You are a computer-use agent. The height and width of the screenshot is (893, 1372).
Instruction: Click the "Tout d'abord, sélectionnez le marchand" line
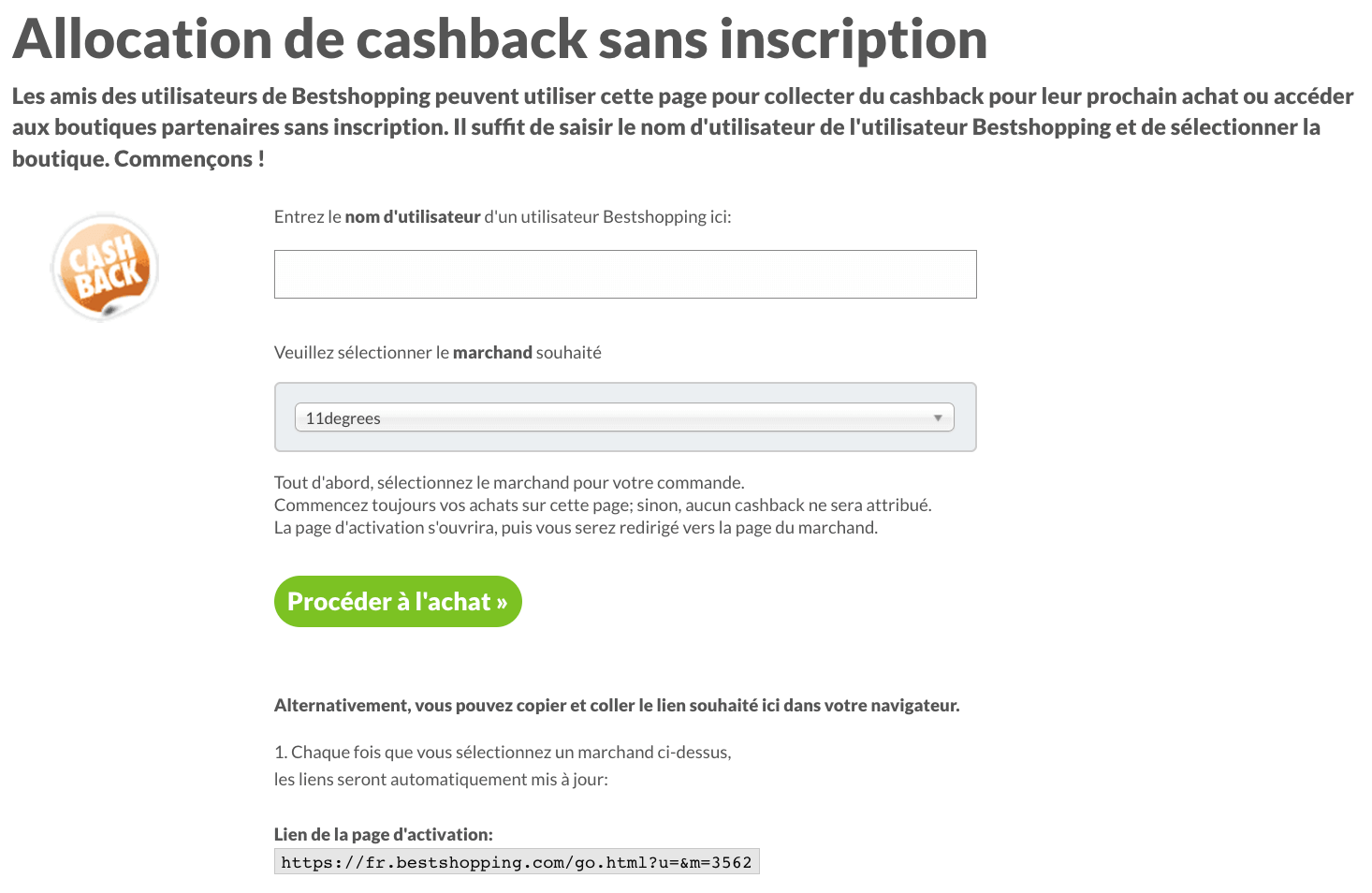click(508, 483)
